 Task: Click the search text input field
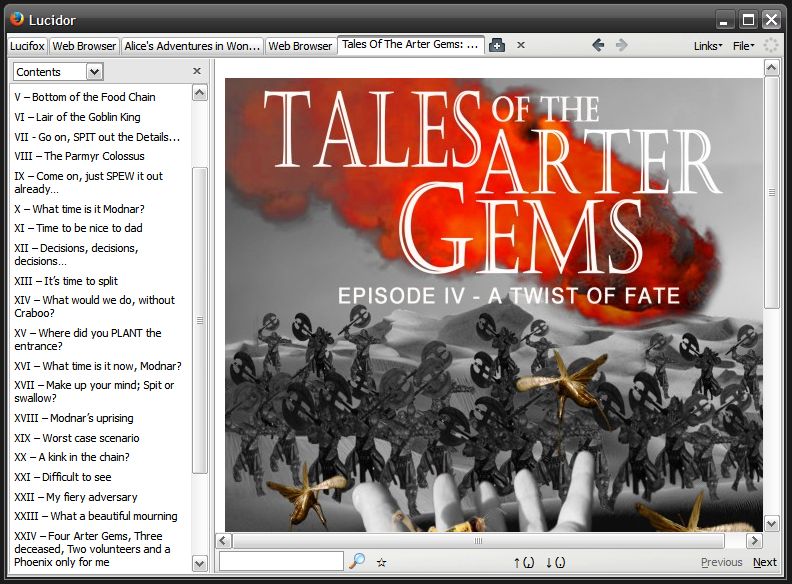[281, 561]
